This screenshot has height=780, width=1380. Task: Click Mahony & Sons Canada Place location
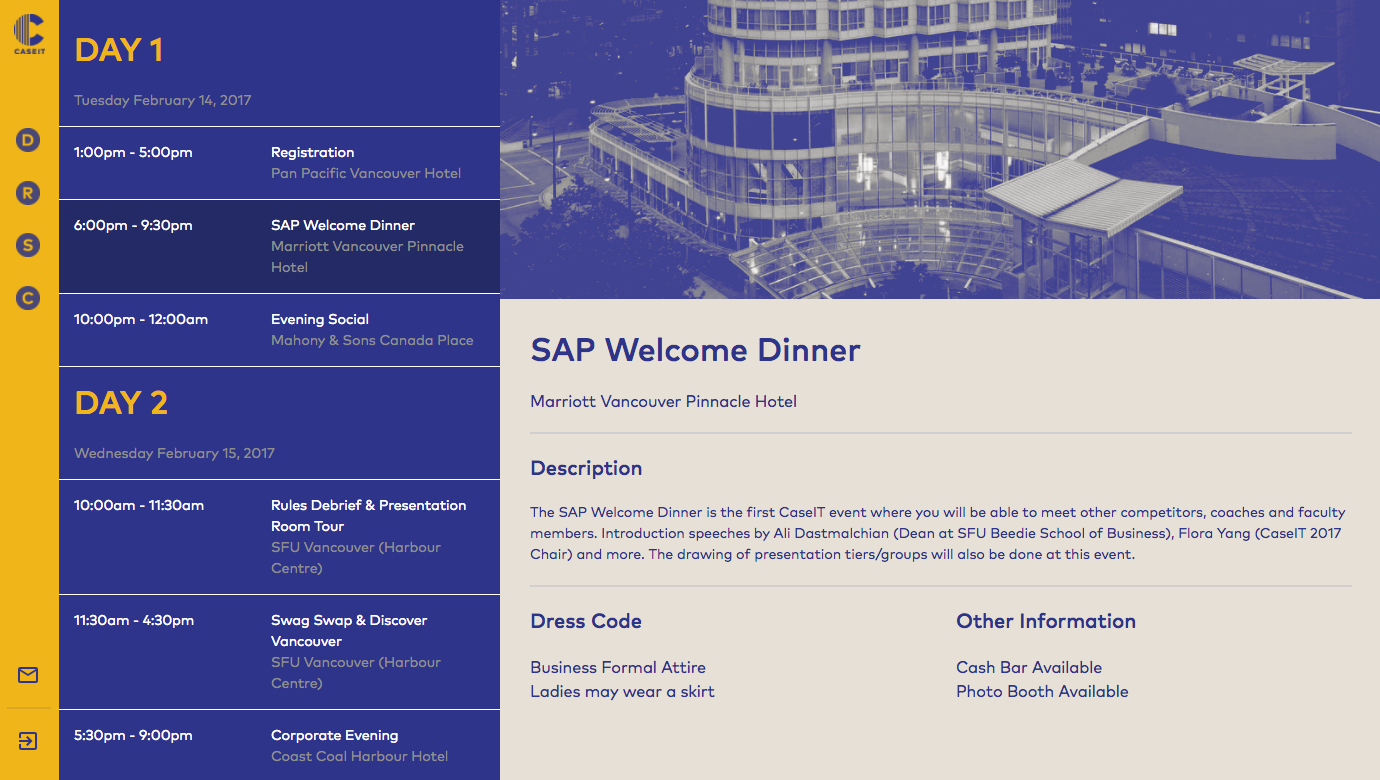[372, 341]
